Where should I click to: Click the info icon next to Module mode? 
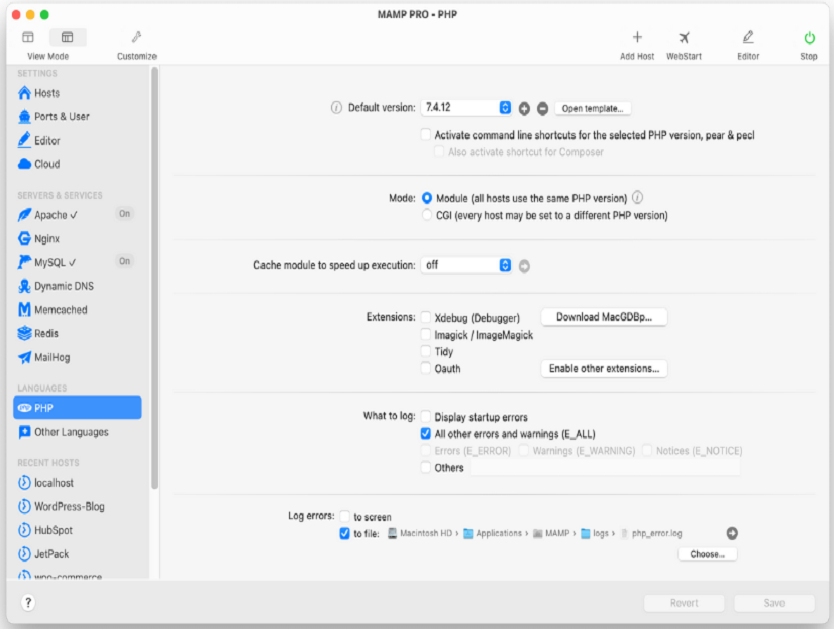click(x=638, y=198)
